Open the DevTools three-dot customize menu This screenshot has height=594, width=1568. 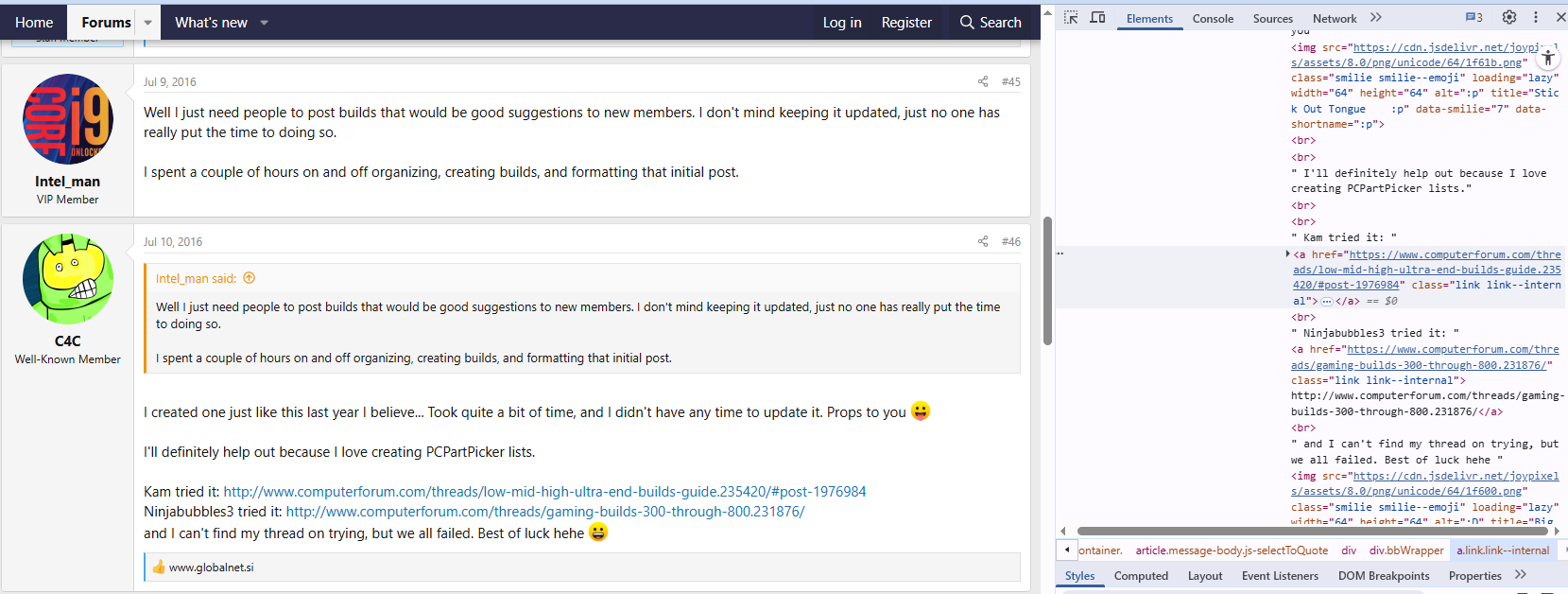[1536, 18]
